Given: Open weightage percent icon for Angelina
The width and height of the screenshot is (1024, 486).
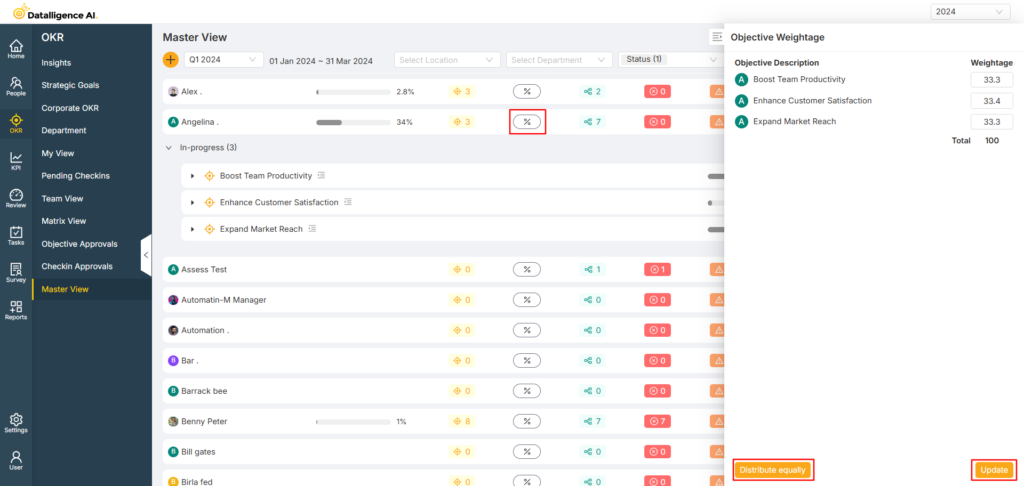Looking at the screenshot, I should [527, 122].
